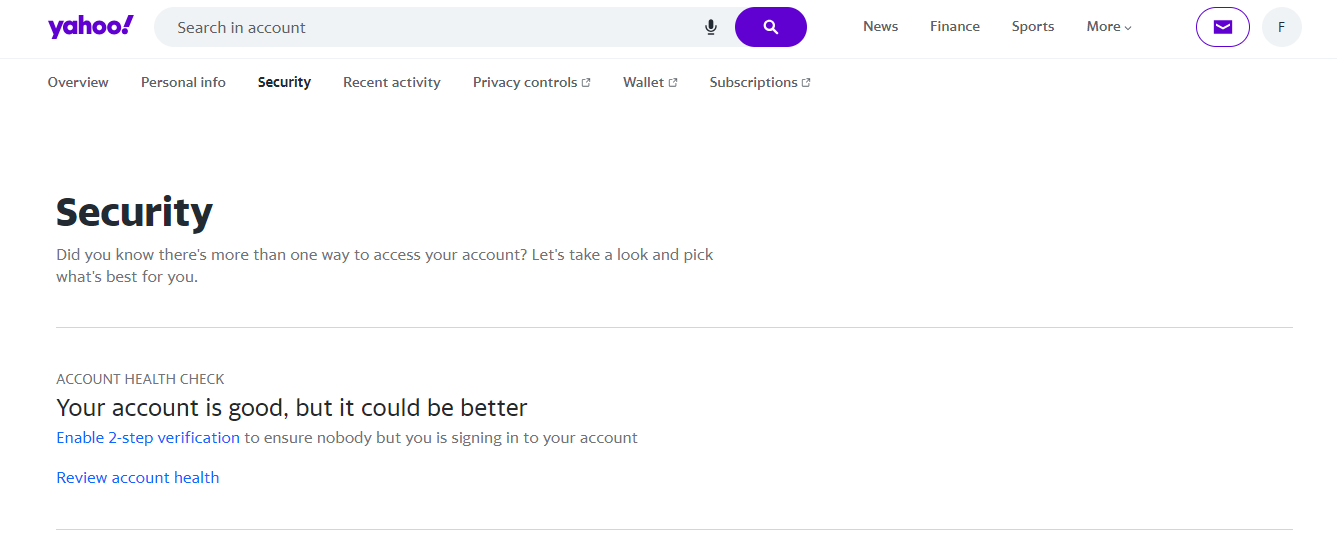Open Yahoo Mail envelope icon

click(x=1223, y=27)
